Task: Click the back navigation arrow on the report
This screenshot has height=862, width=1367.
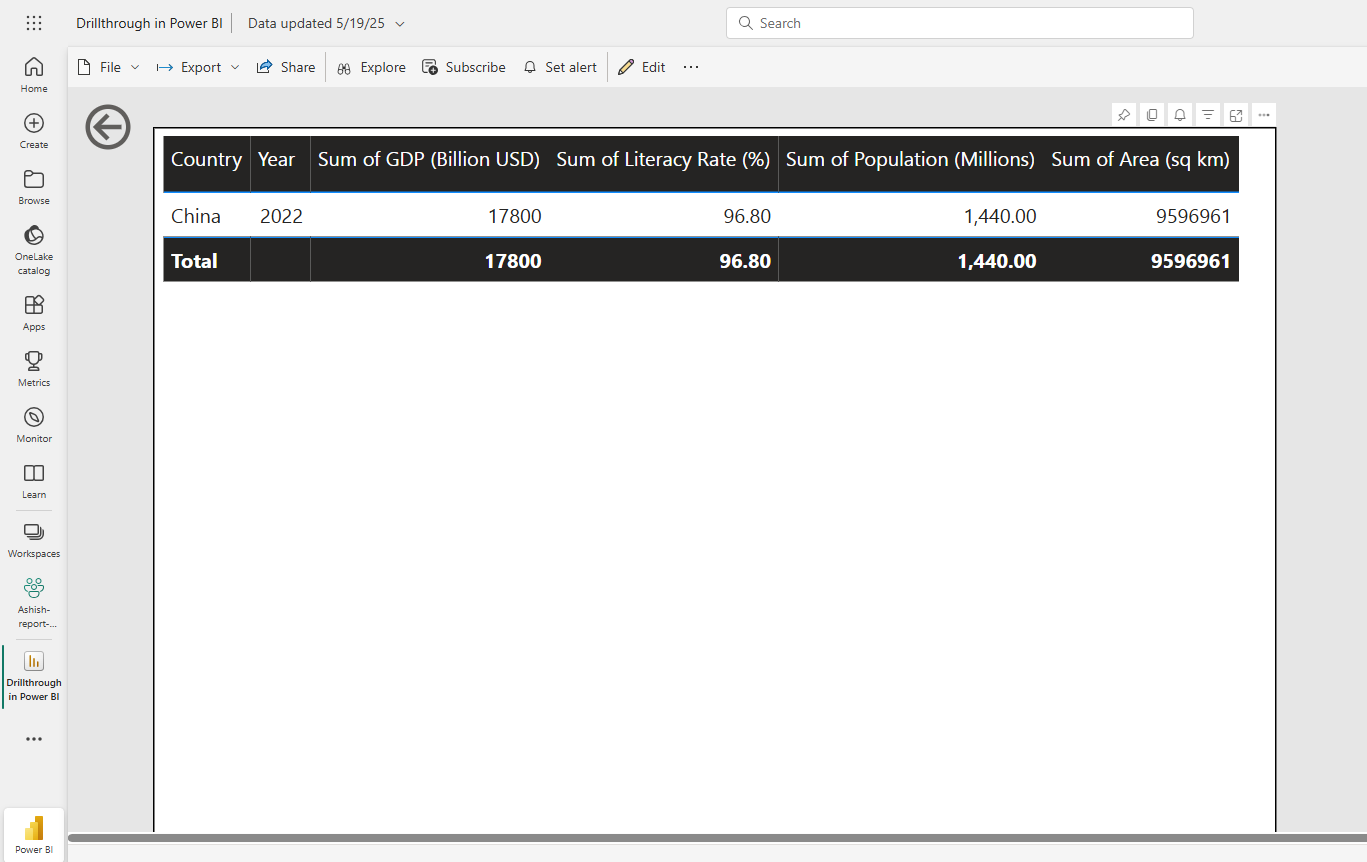Action: (x=107, y=127)
